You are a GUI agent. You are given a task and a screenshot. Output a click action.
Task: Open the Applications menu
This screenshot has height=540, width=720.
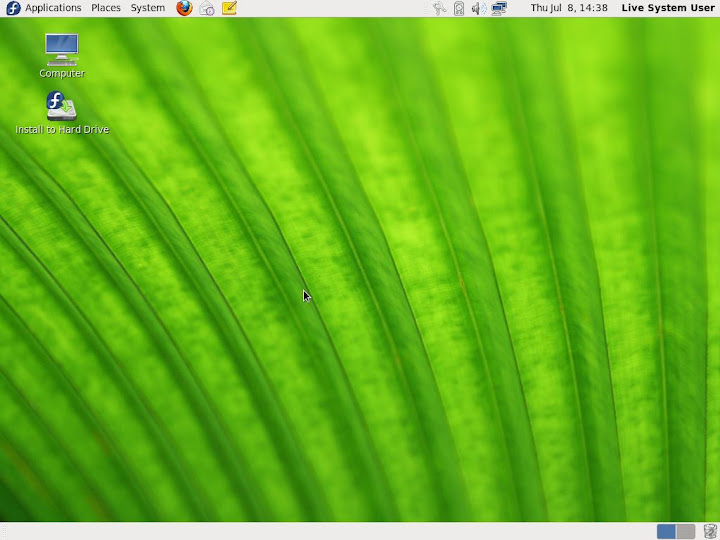coord(53,8)
